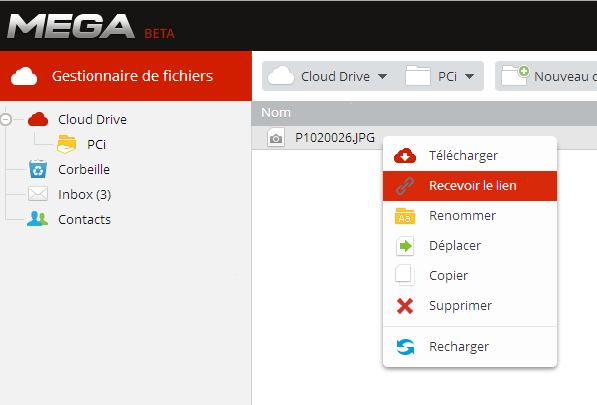Click the chain link icon in menu

tap(405, 186)
